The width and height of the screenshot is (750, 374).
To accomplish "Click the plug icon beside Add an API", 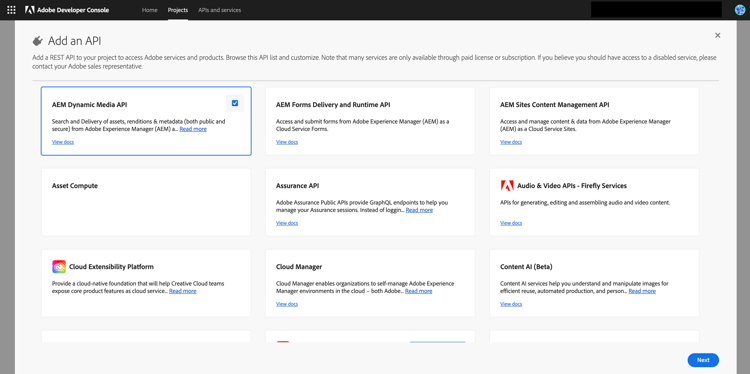I will (x=37, y=41).
